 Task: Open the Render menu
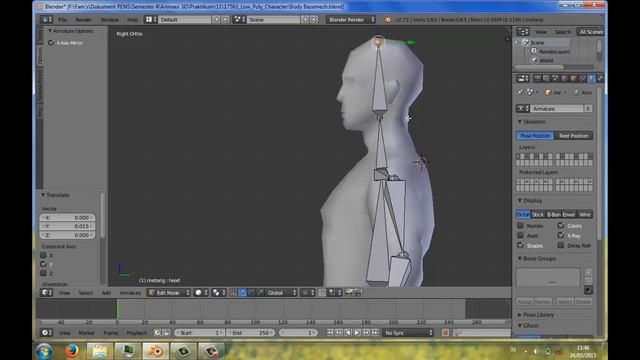click(83, 20)
